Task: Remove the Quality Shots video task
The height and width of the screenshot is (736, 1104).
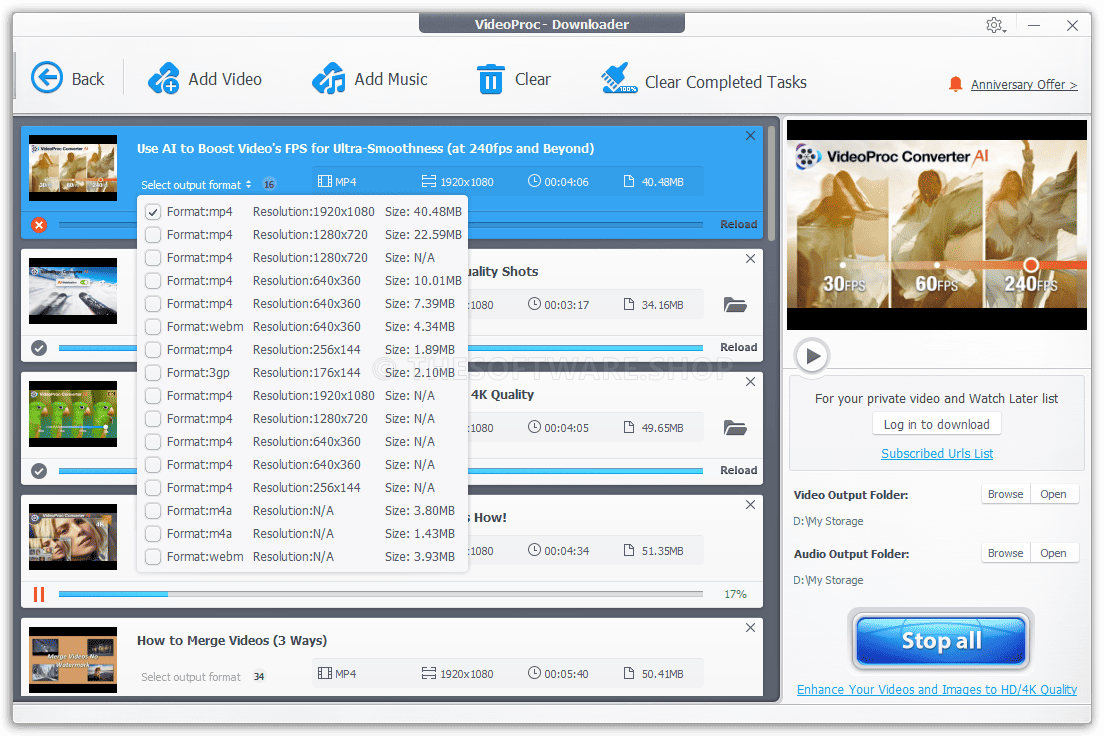Action: pos(751,258)
